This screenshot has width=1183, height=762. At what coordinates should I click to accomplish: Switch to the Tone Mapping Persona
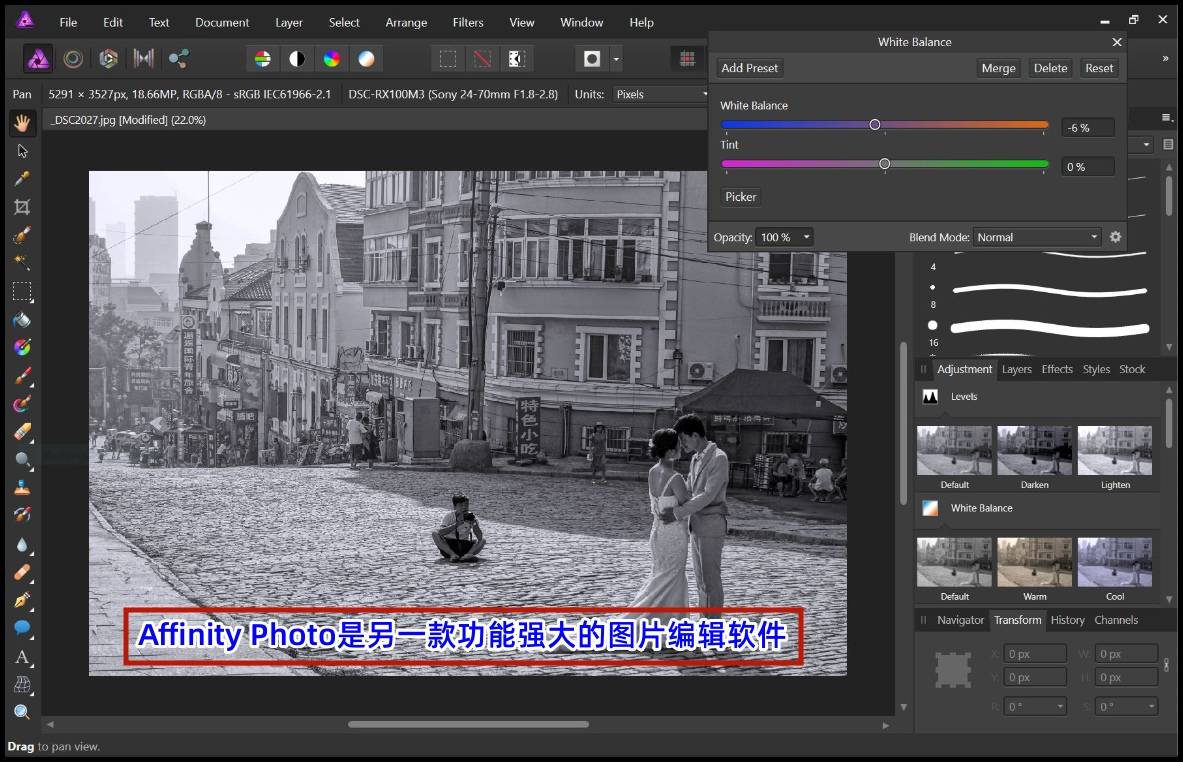(143, 59)
